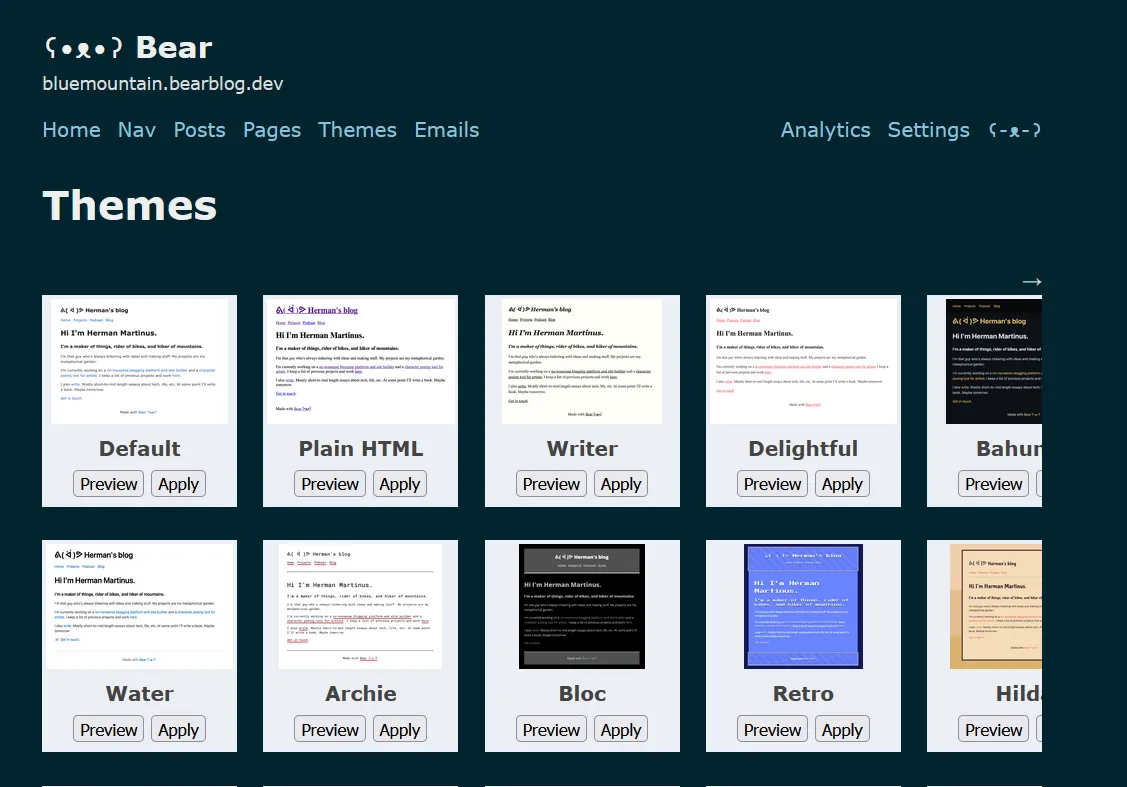Preview the Writer theme
The height and width of the screenshot is (787, 1127).
(551, 484)
